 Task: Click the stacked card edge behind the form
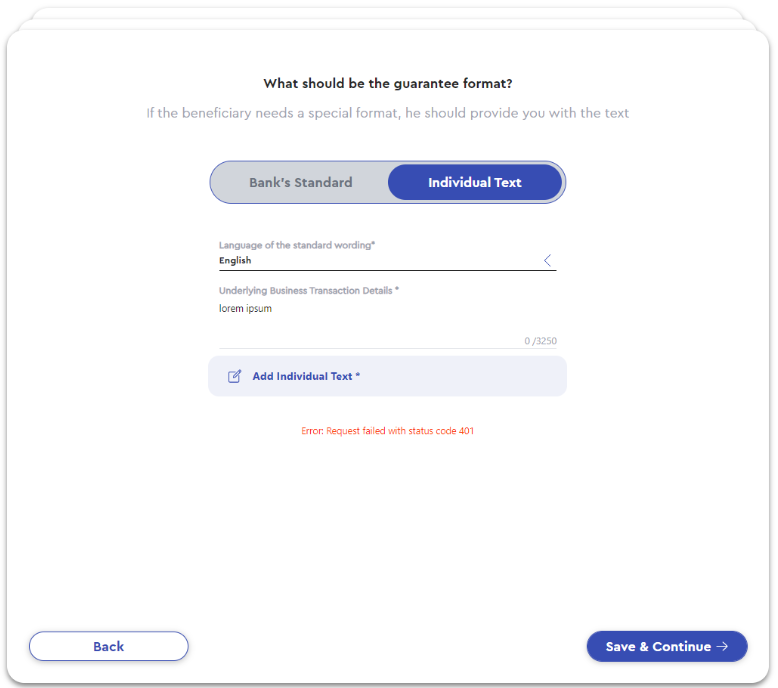tap(388, 13)
